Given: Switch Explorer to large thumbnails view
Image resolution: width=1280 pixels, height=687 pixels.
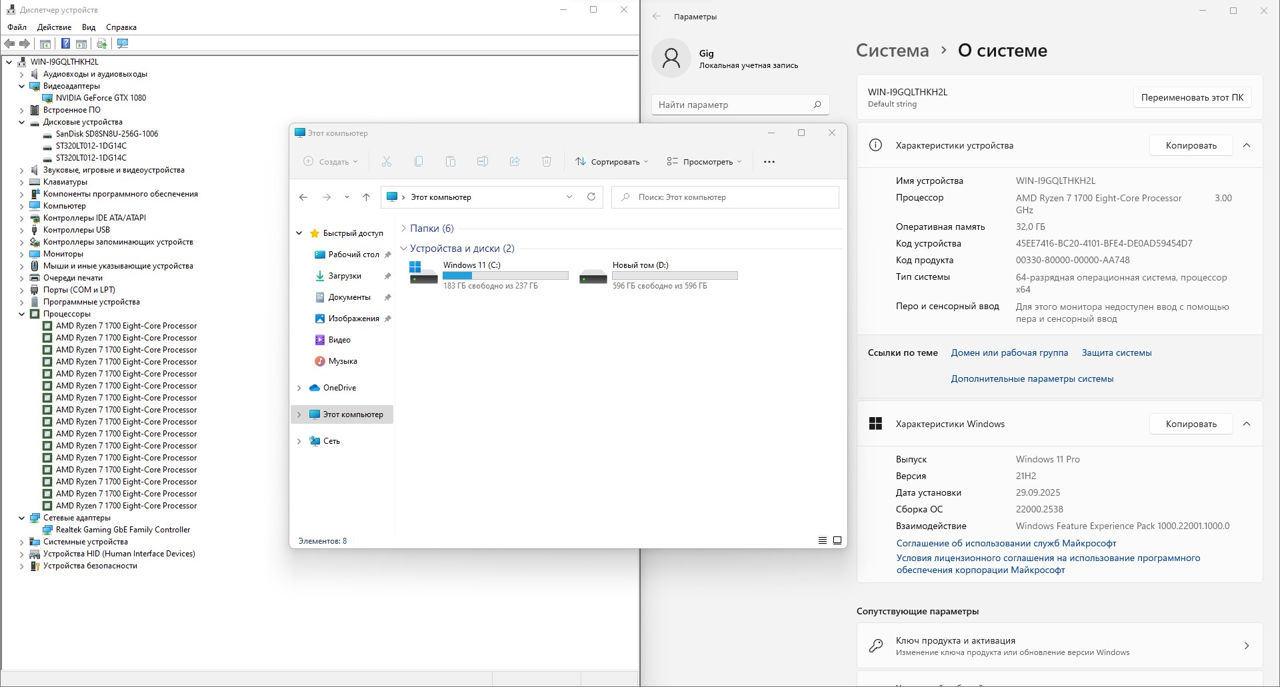Looking at the screenshot, I should pyautogui.click(x=837, y=540).
